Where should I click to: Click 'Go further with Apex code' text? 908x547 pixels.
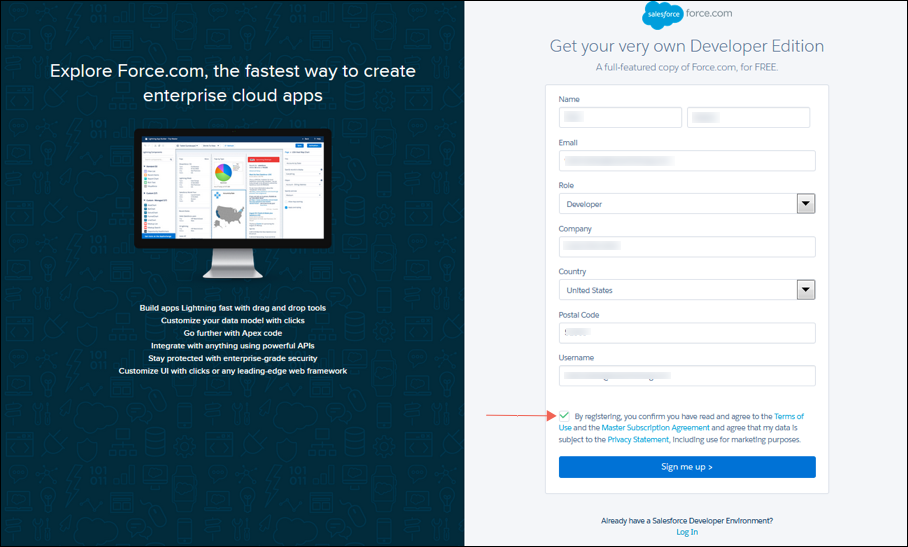pyautogui.click(x=233, y=333)
